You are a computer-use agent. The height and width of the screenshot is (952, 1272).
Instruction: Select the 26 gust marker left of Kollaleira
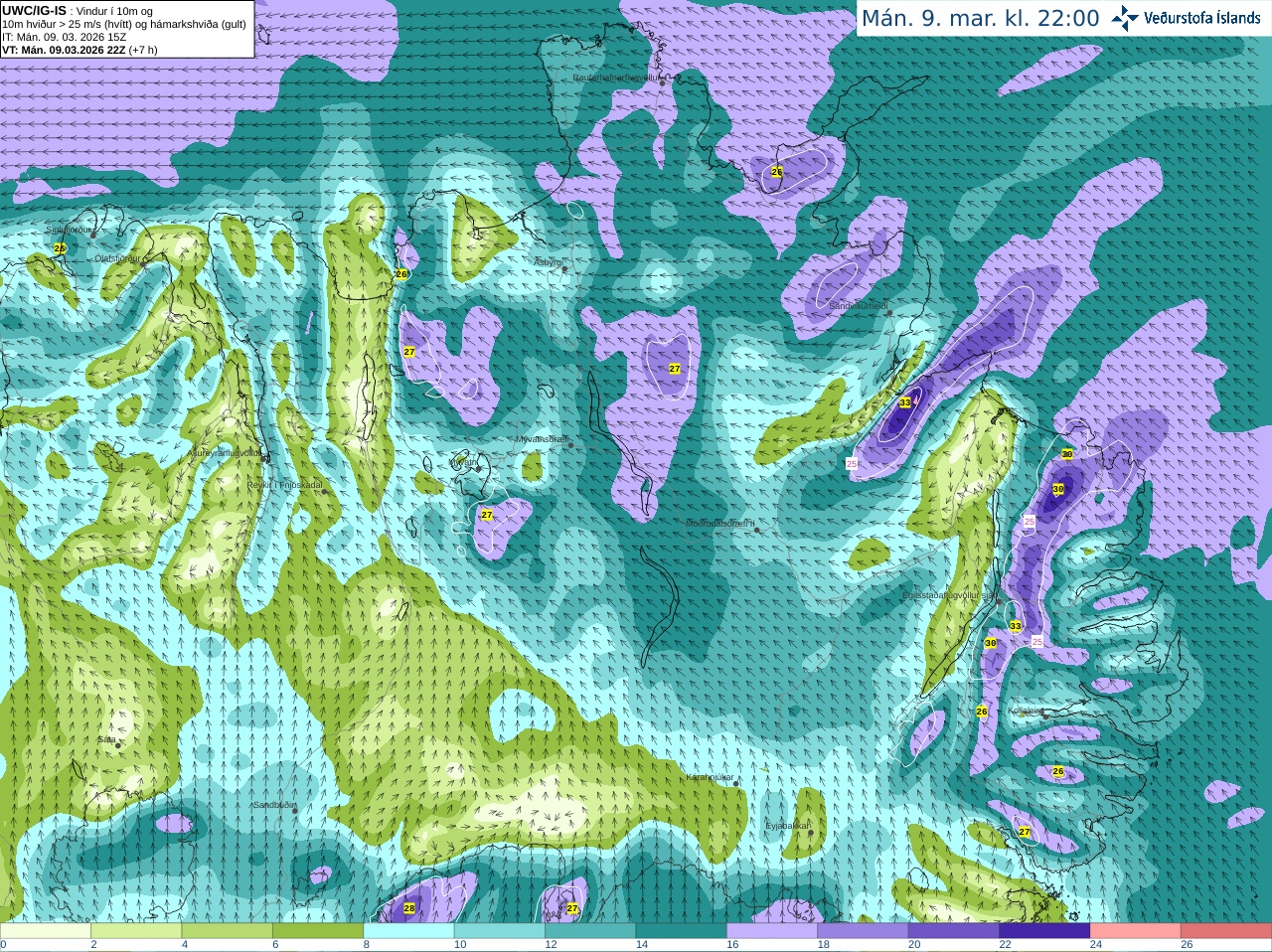[982, 712]
